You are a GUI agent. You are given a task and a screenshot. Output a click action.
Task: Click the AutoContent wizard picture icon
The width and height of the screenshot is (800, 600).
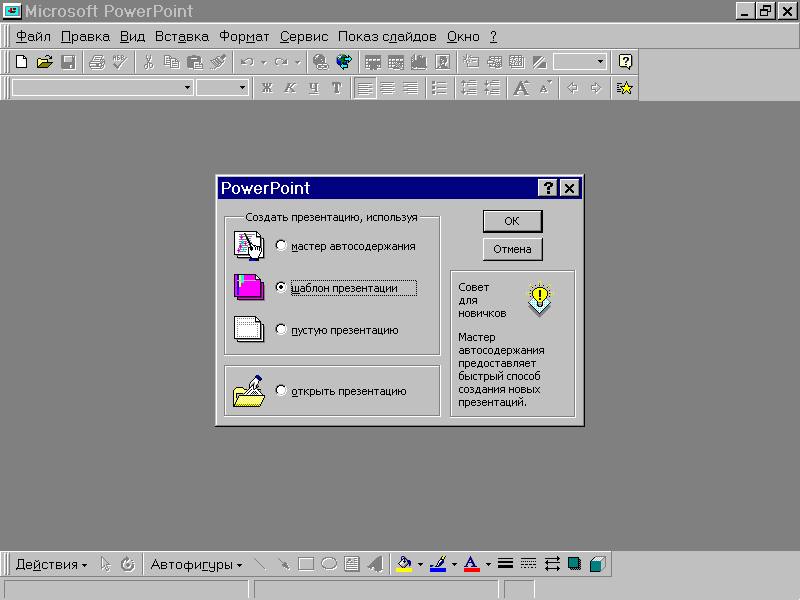click(x=249, y=245)
